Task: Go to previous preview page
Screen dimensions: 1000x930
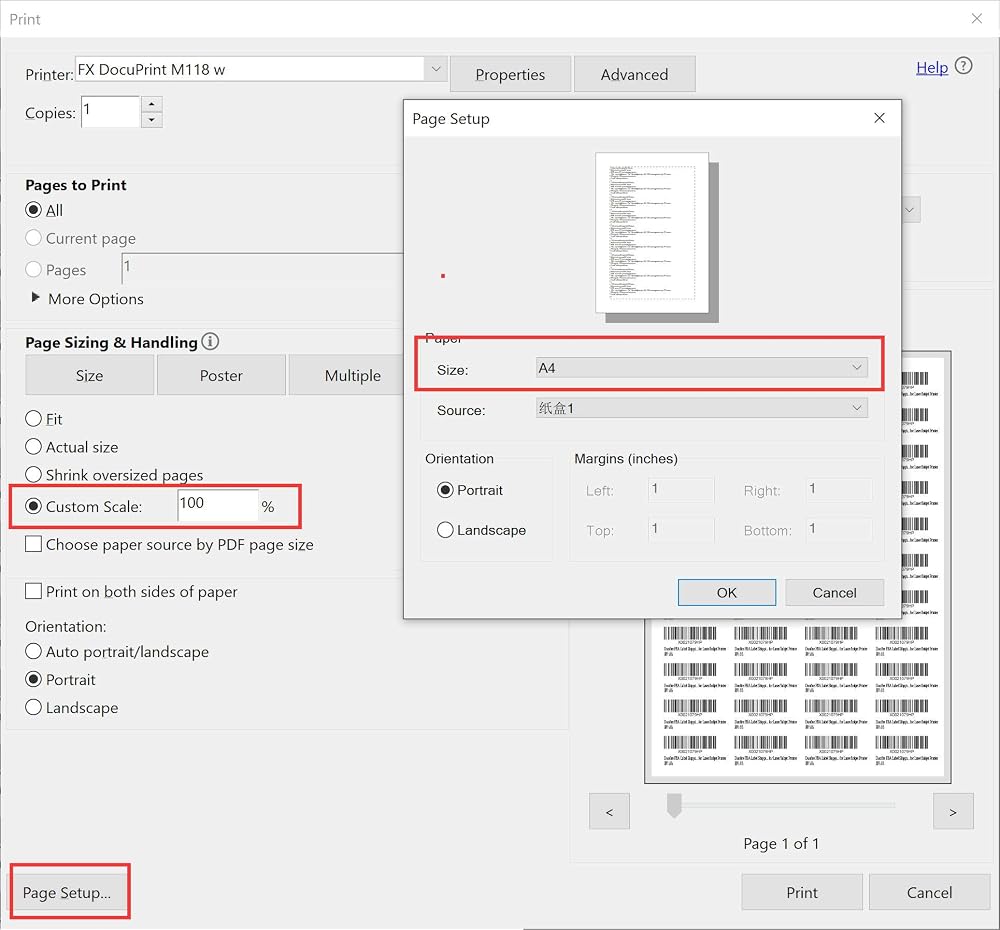Action: (x=609, y=811)
